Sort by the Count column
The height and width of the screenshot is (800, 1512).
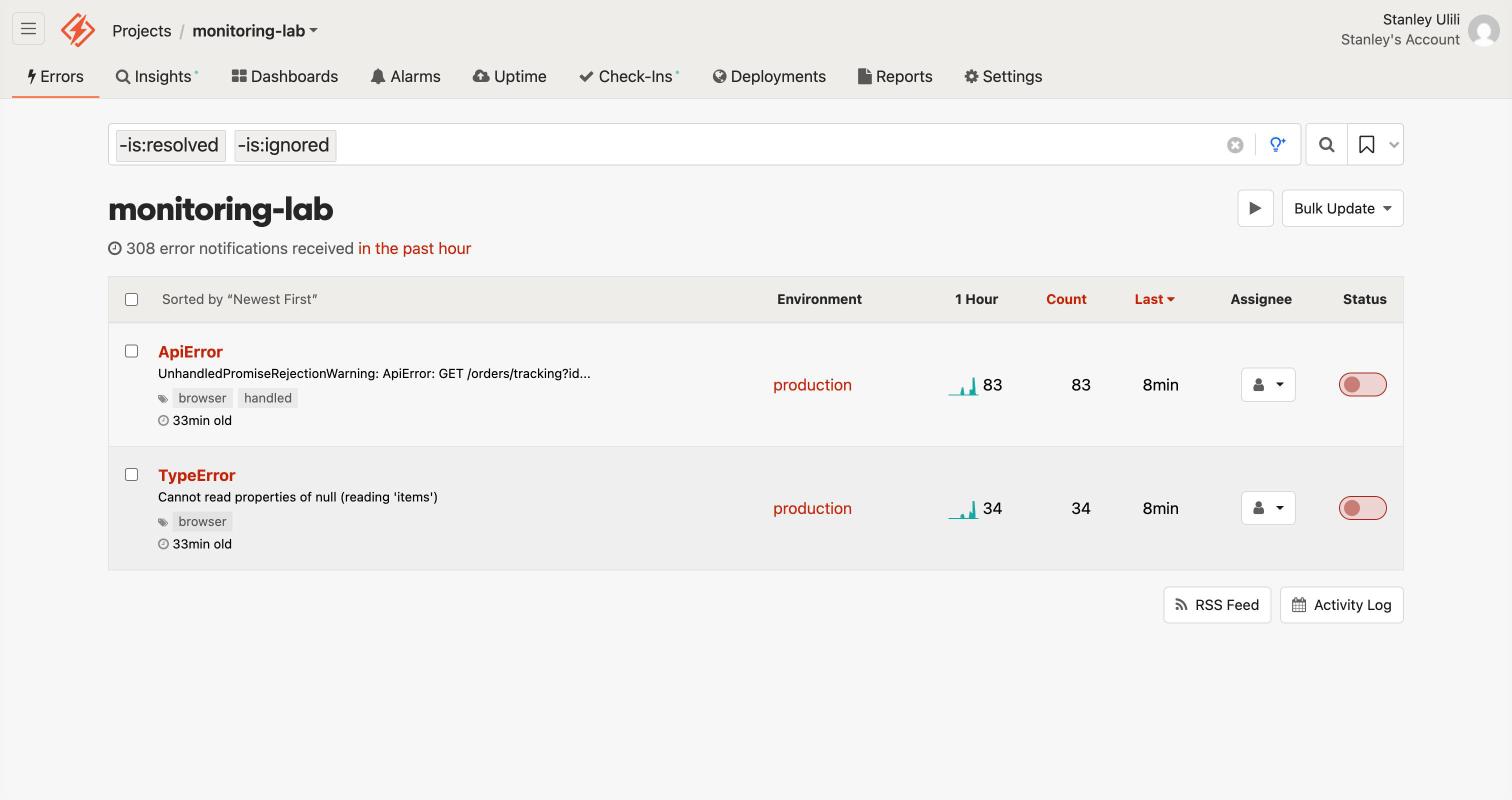click(1066, 299)
